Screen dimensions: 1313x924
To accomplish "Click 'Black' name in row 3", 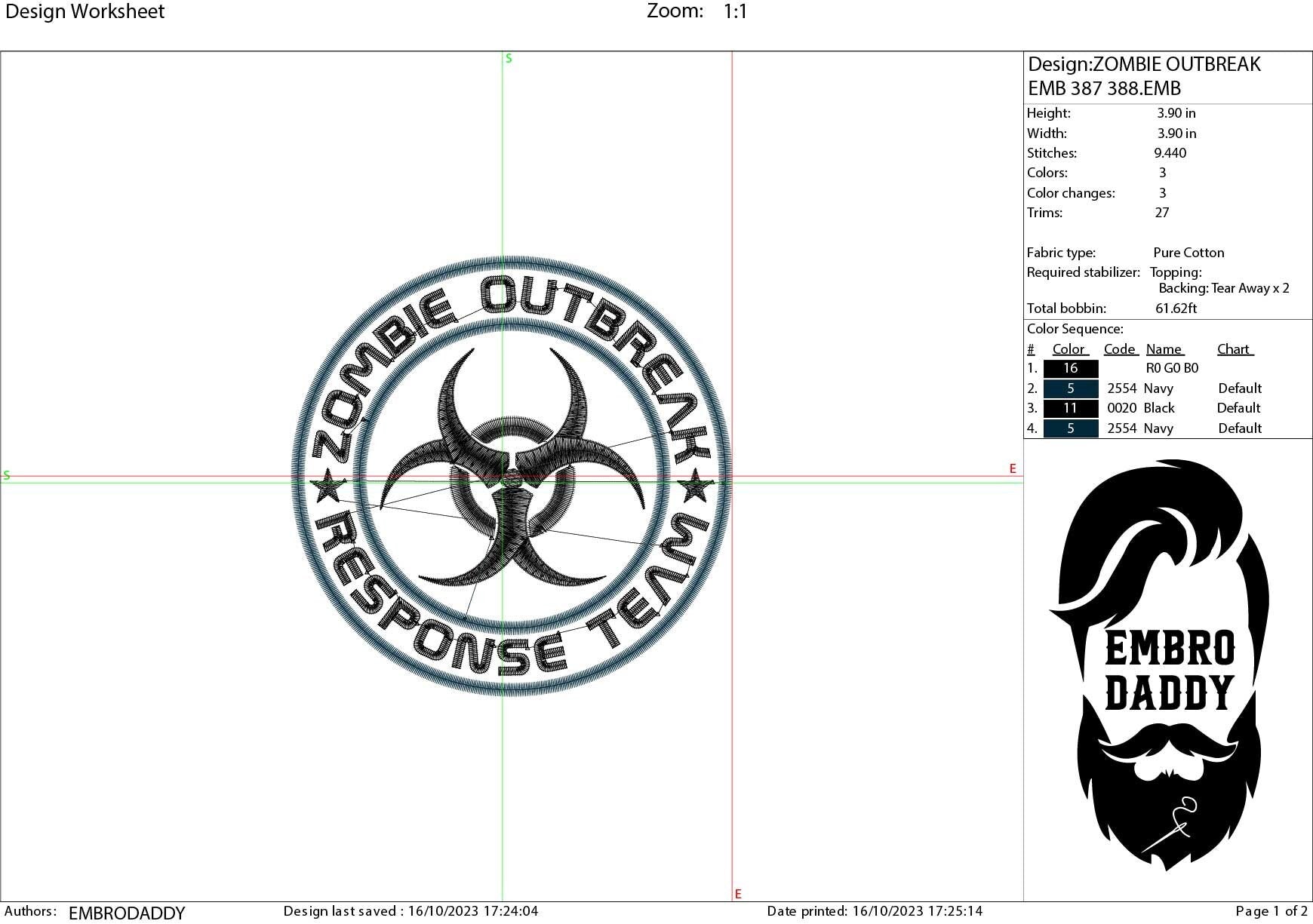I will point(1159,408).
